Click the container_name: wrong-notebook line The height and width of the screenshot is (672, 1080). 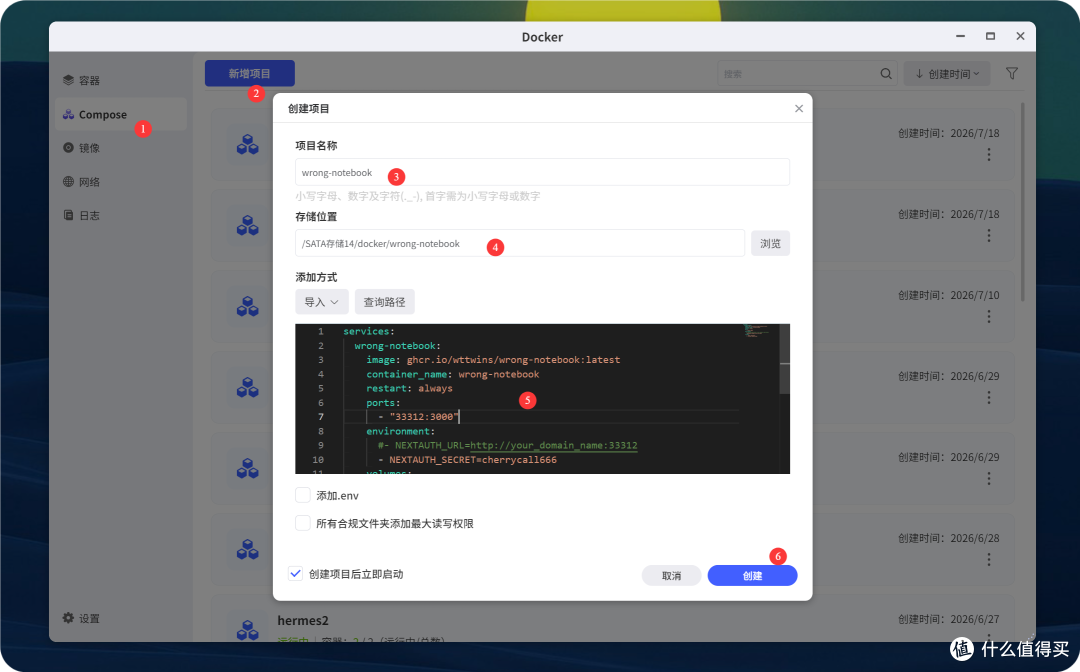(453, 374)
